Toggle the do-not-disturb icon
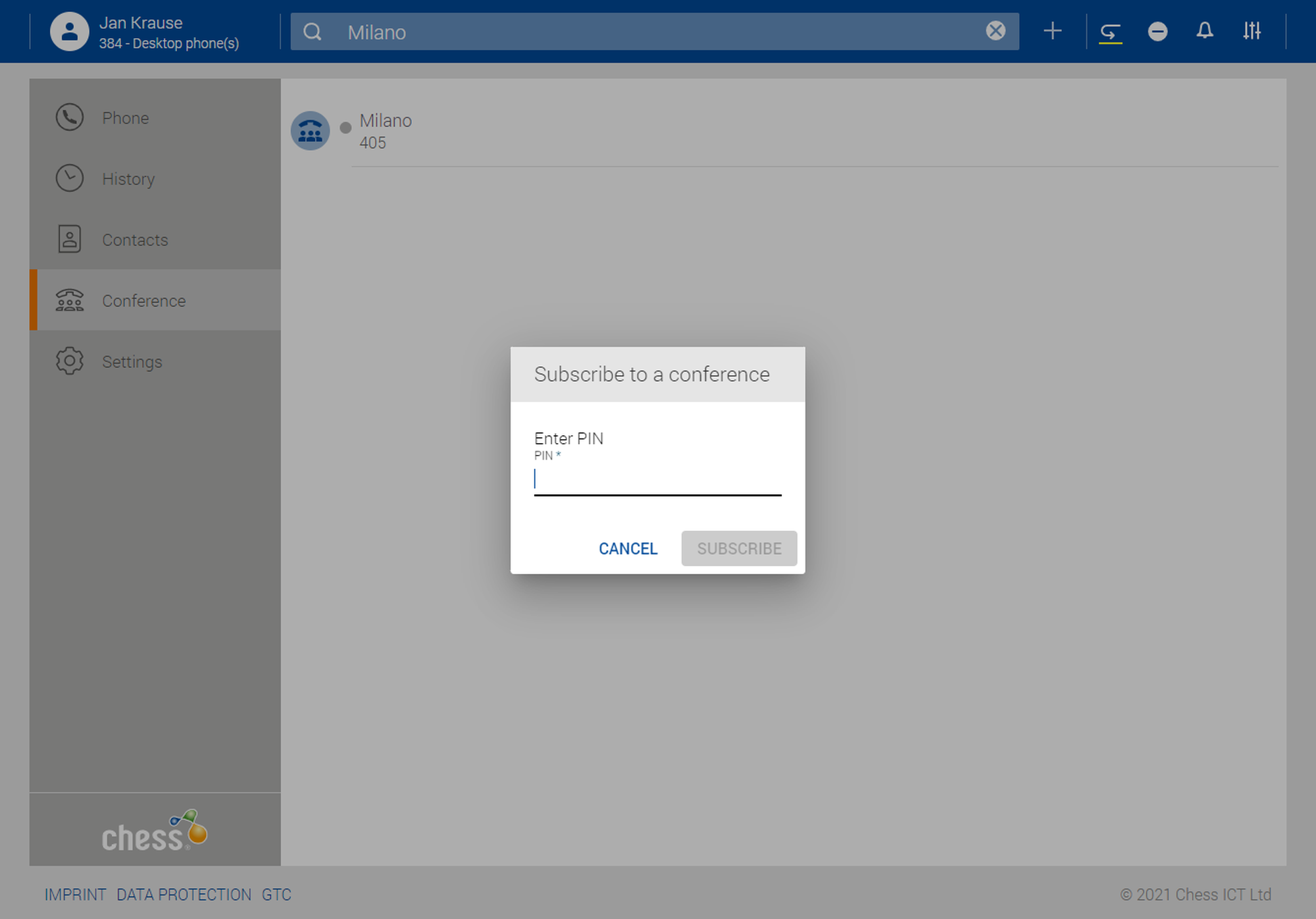This screenshot has width=1316, height=919. tap(1157, 32)
